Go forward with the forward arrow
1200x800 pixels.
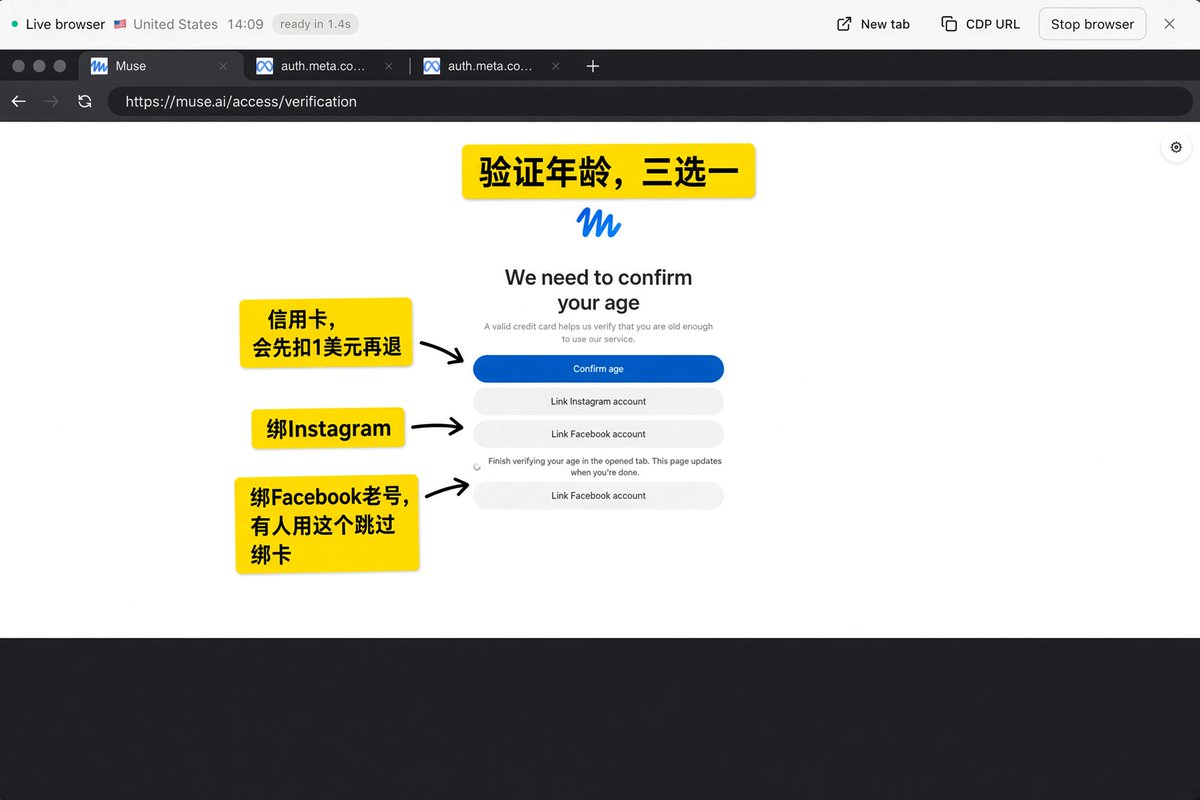coord(51,101)
